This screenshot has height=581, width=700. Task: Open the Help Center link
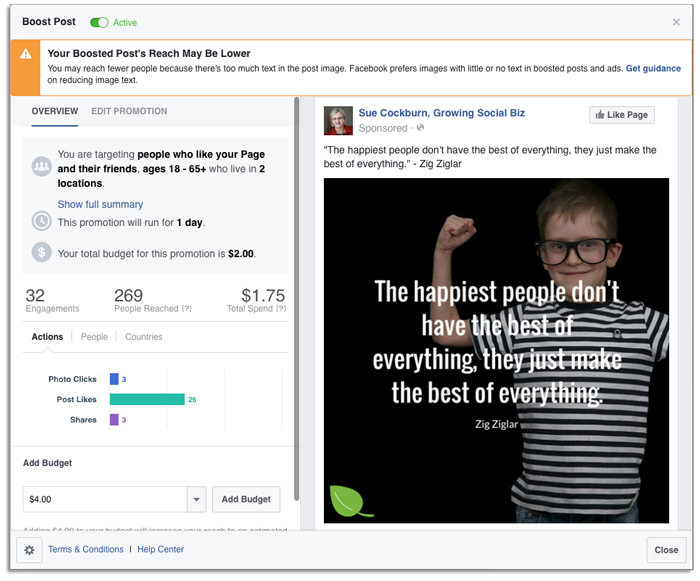pyautogui.click(x=160, y=549)
